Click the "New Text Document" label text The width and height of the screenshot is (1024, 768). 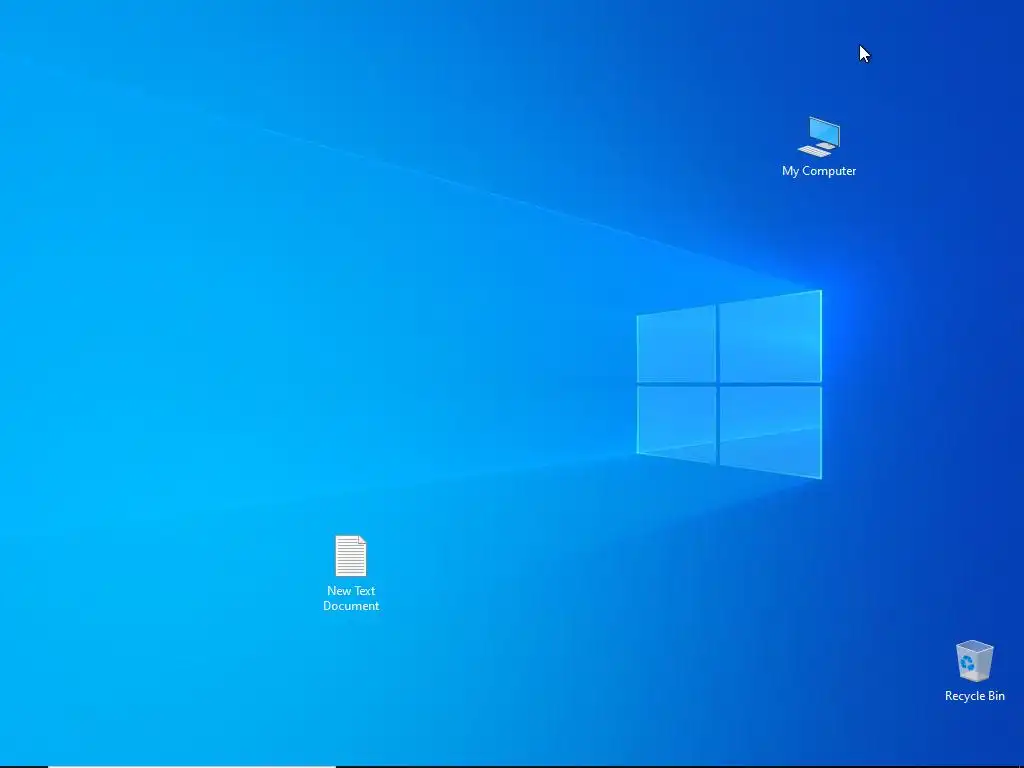point(351,598)
